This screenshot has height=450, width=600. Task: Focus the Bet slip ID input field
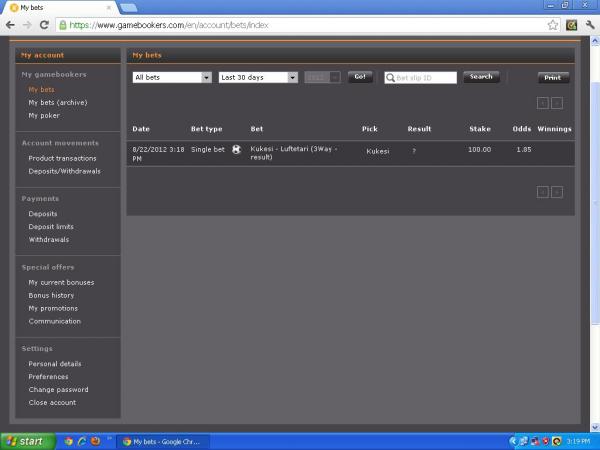(425, 77)
